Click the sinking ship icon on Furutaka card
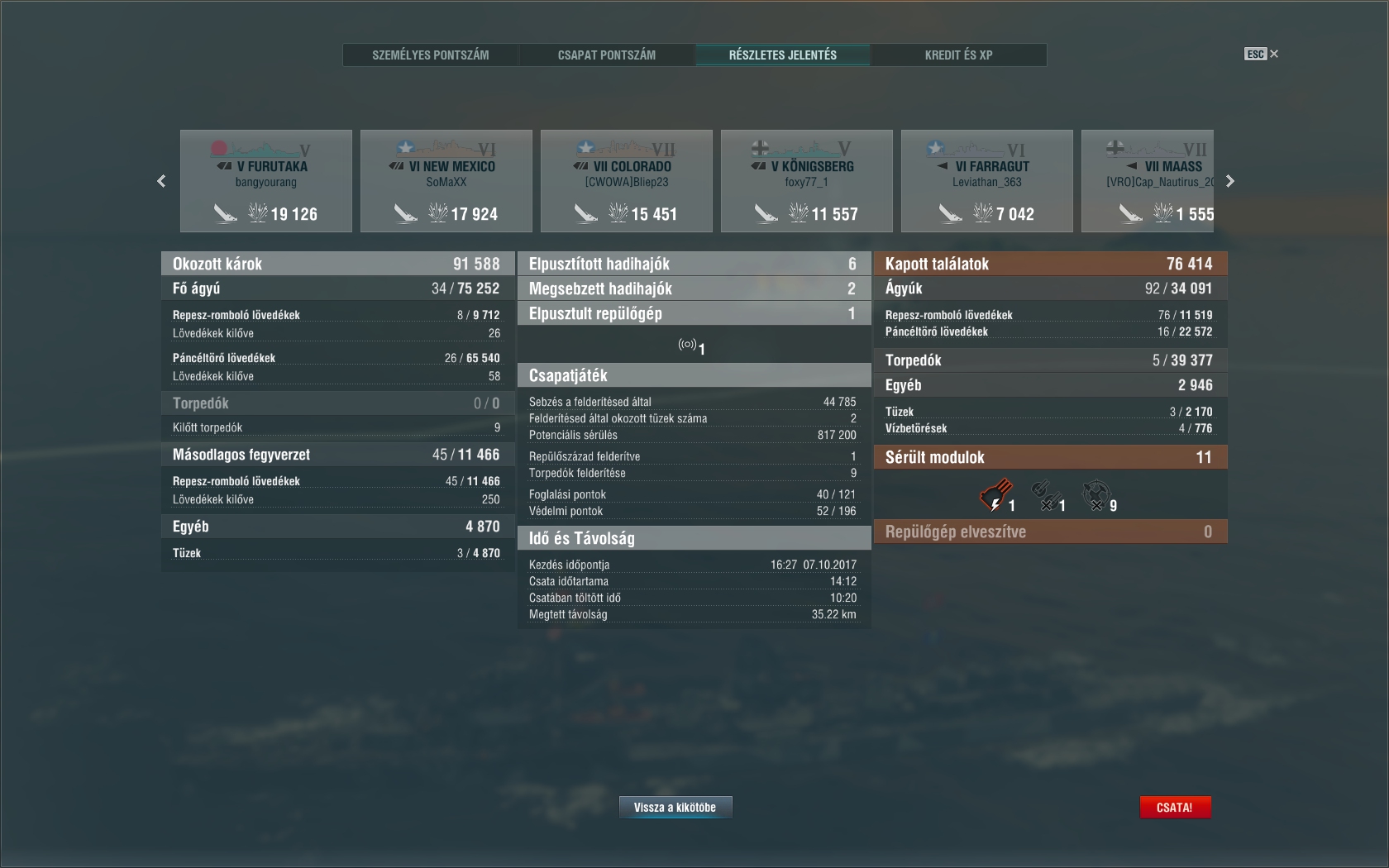Screen dimensions: 1389x868 click(x=225, y=214)
